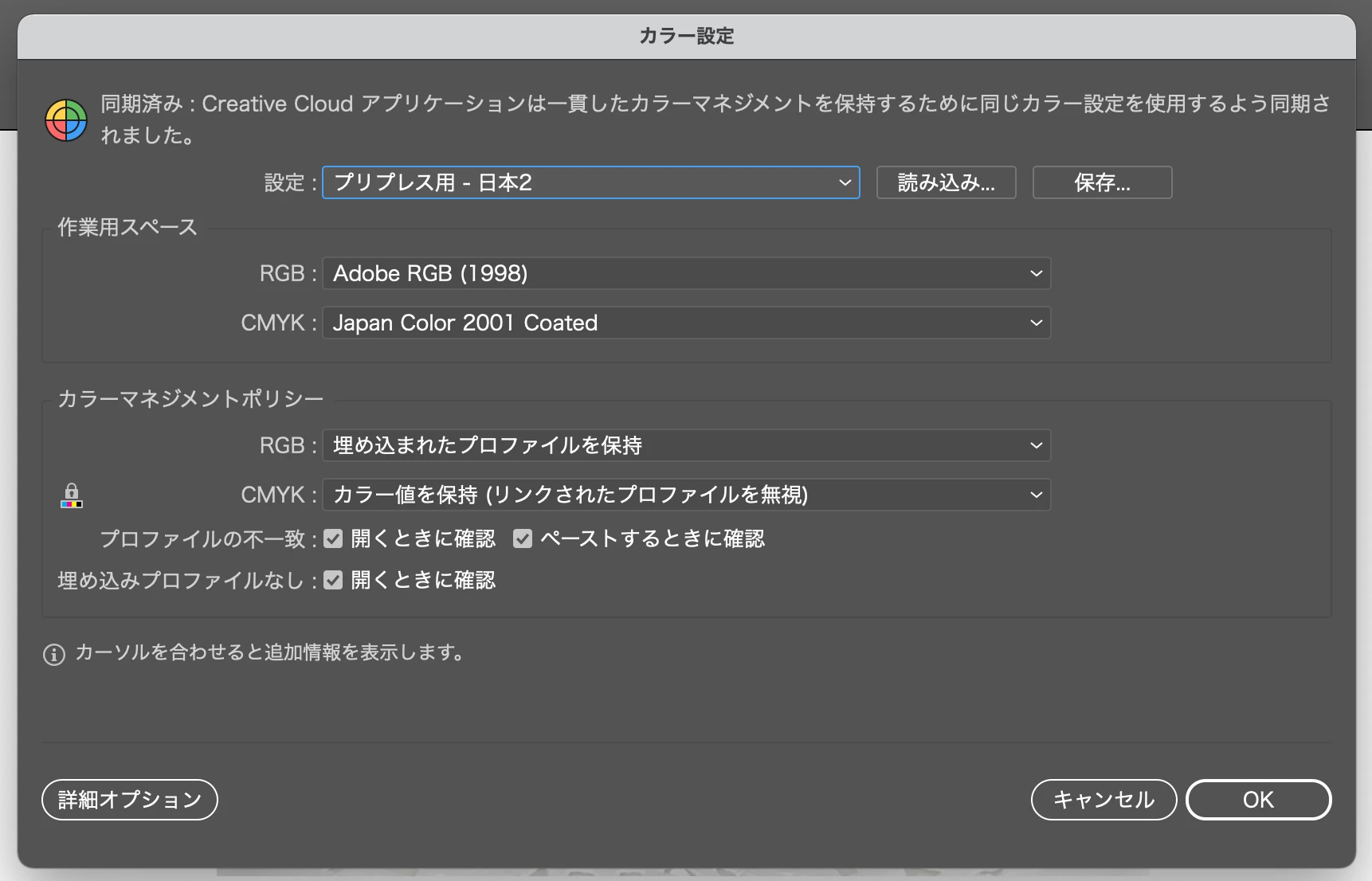Open the working space RGB dropdown
Image resolution: width=1372 pixels, height=881 pixels.
click(x=686, y=273)
